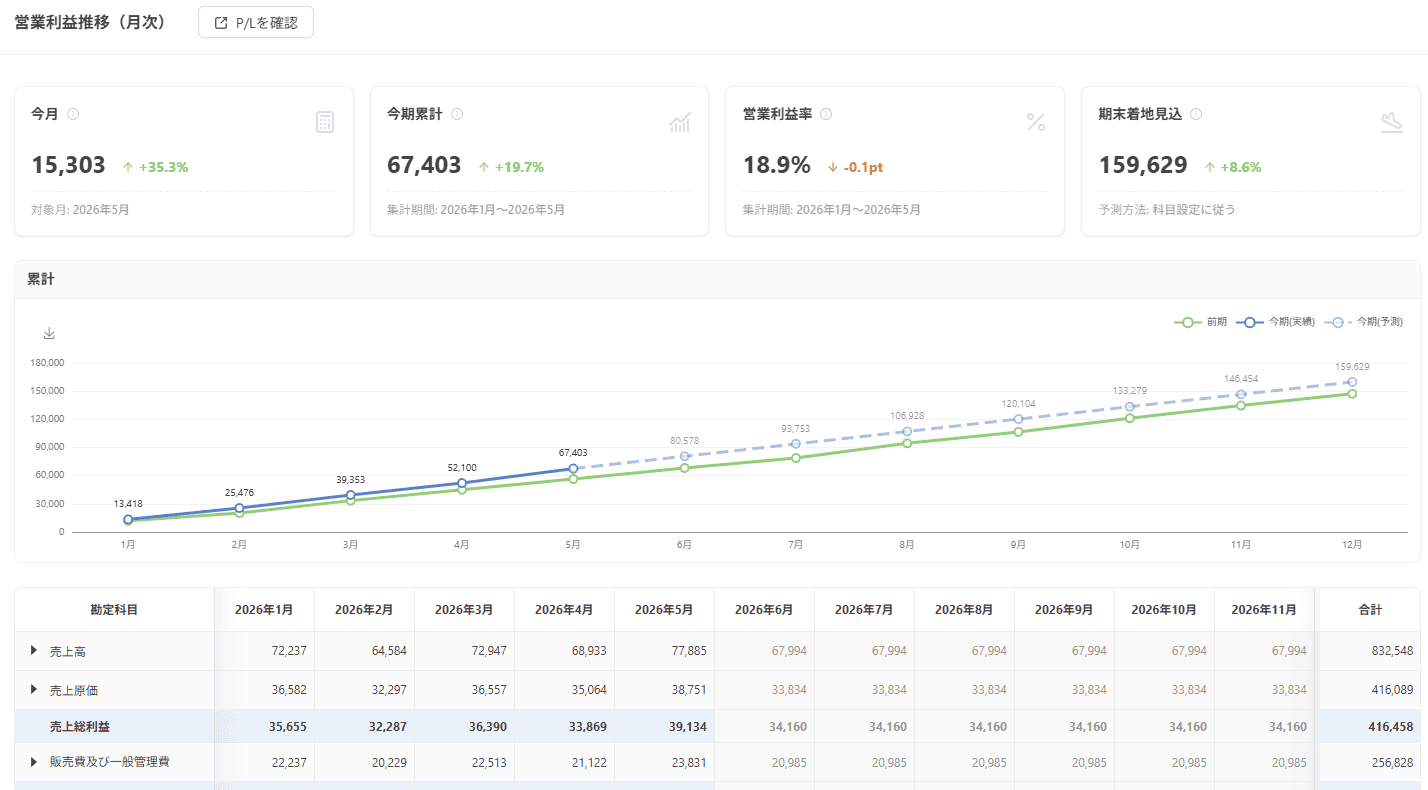Expand the 売上高 row
The width and height of the screenshot is (1428, 790).
(x=34, y=651)
